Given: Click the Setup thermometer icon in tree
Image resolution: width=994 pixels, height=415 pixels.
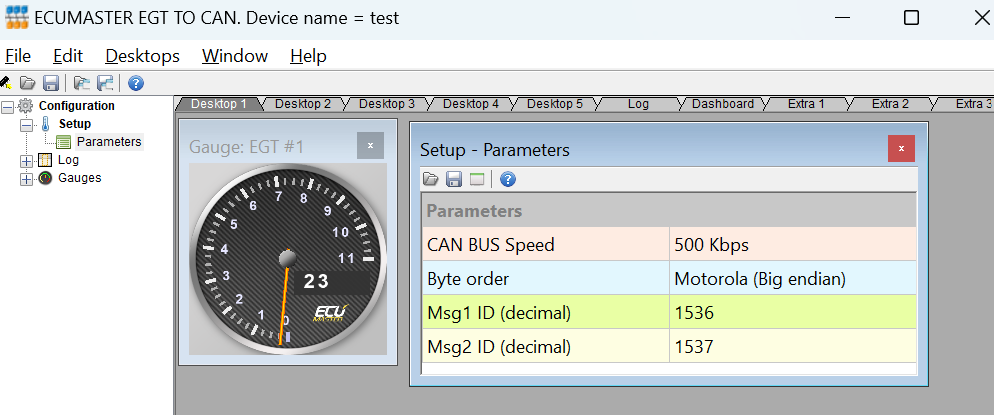Looking at the screenshot, I should click(x=45, y=124).
